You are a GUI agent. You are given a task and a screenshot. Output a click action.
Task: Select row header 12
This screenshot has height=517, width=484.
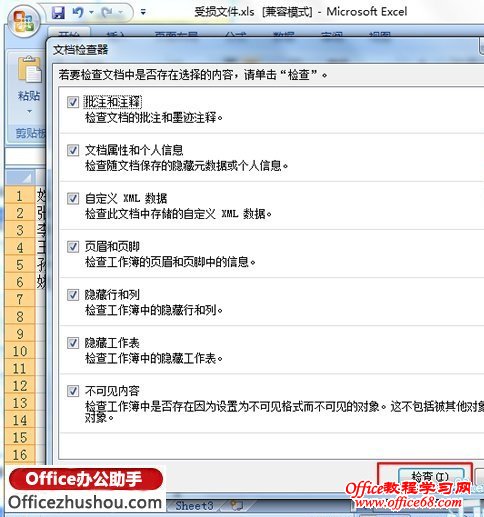[20, 386]
